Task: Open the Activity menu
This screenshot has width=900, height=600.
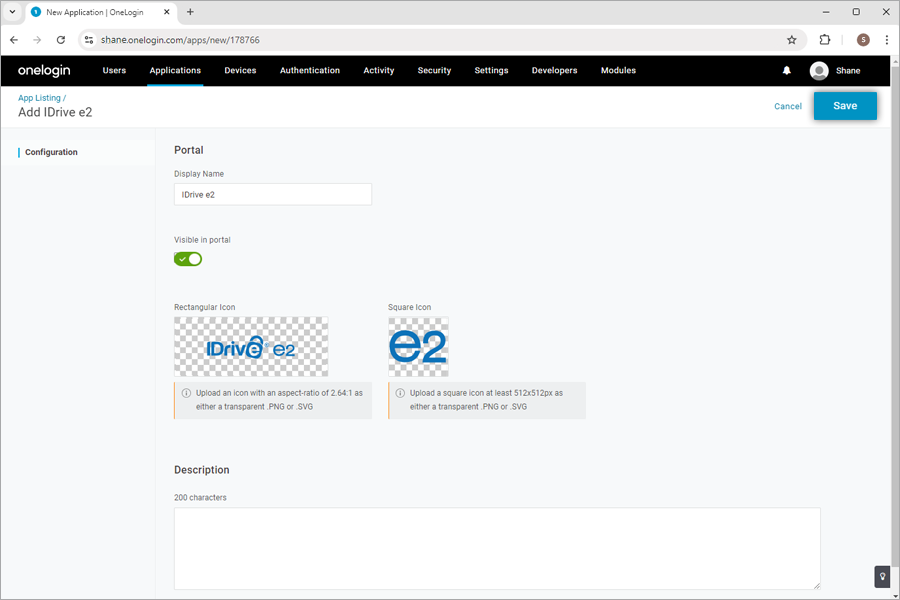Action: tap(379, 71)
